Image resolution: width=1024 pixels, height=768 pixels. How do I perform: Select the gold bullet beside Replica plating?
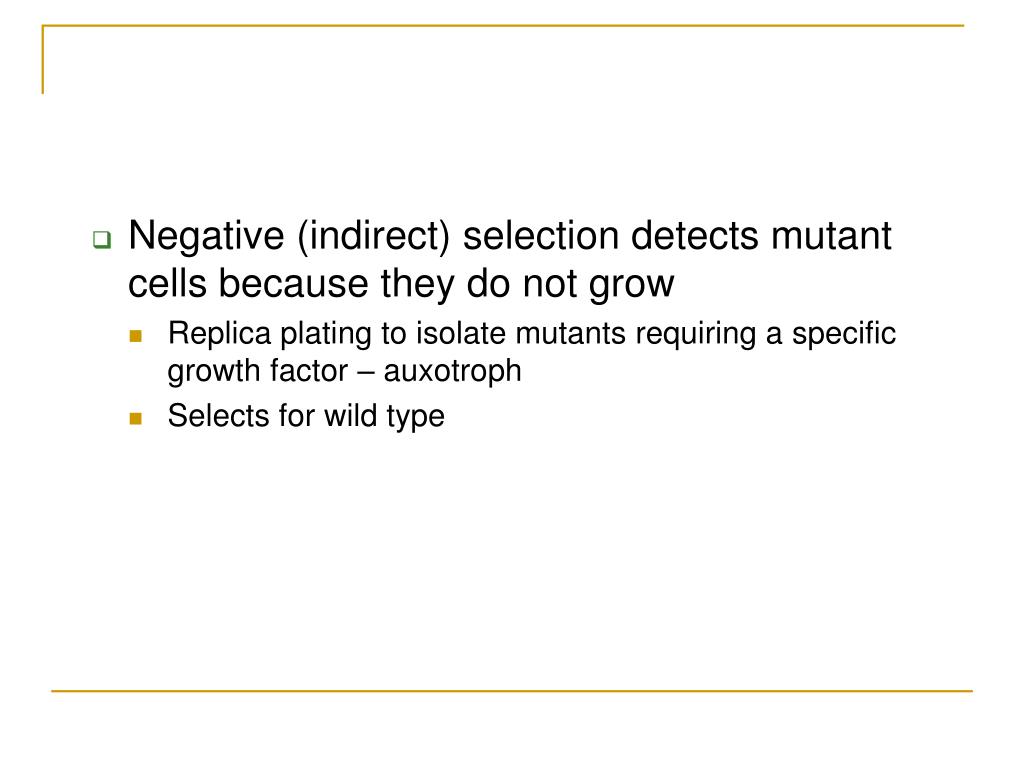coord(136,336)
